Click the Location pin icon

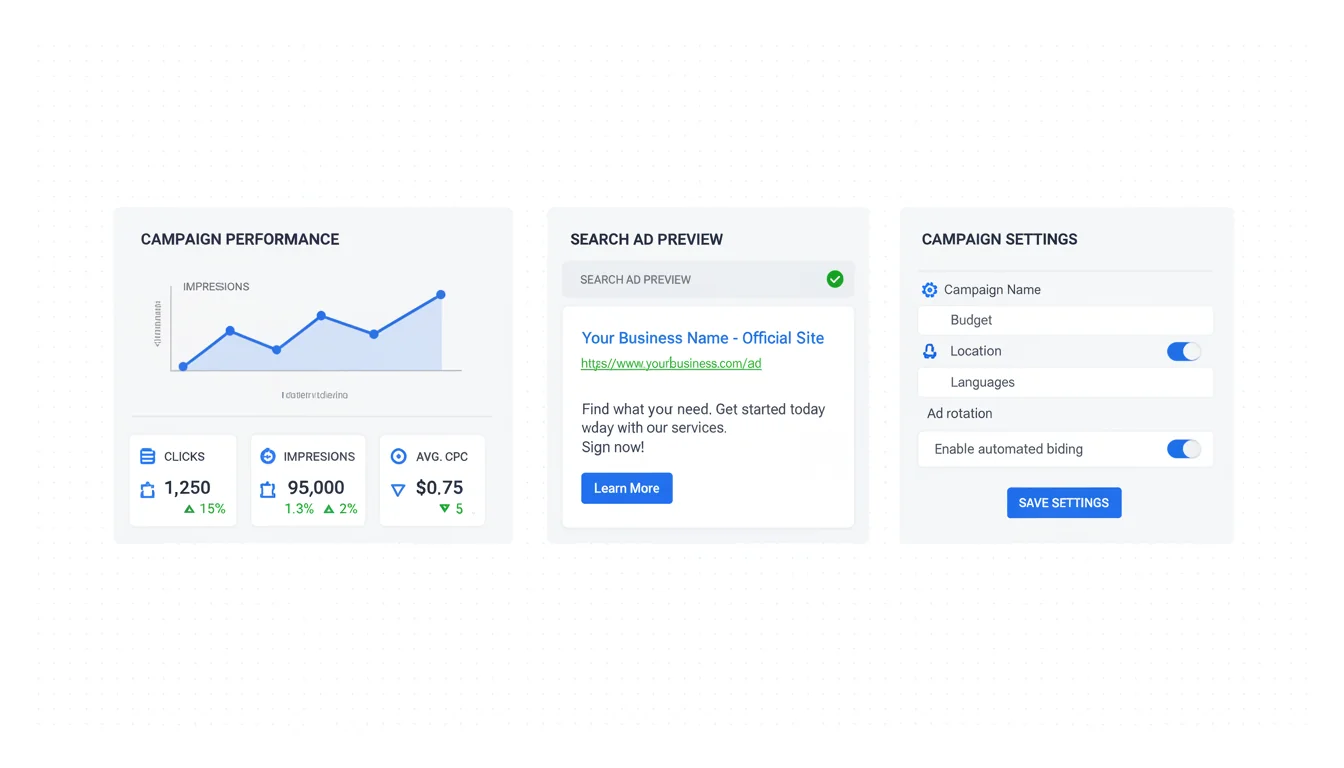(x=929, y=351)
